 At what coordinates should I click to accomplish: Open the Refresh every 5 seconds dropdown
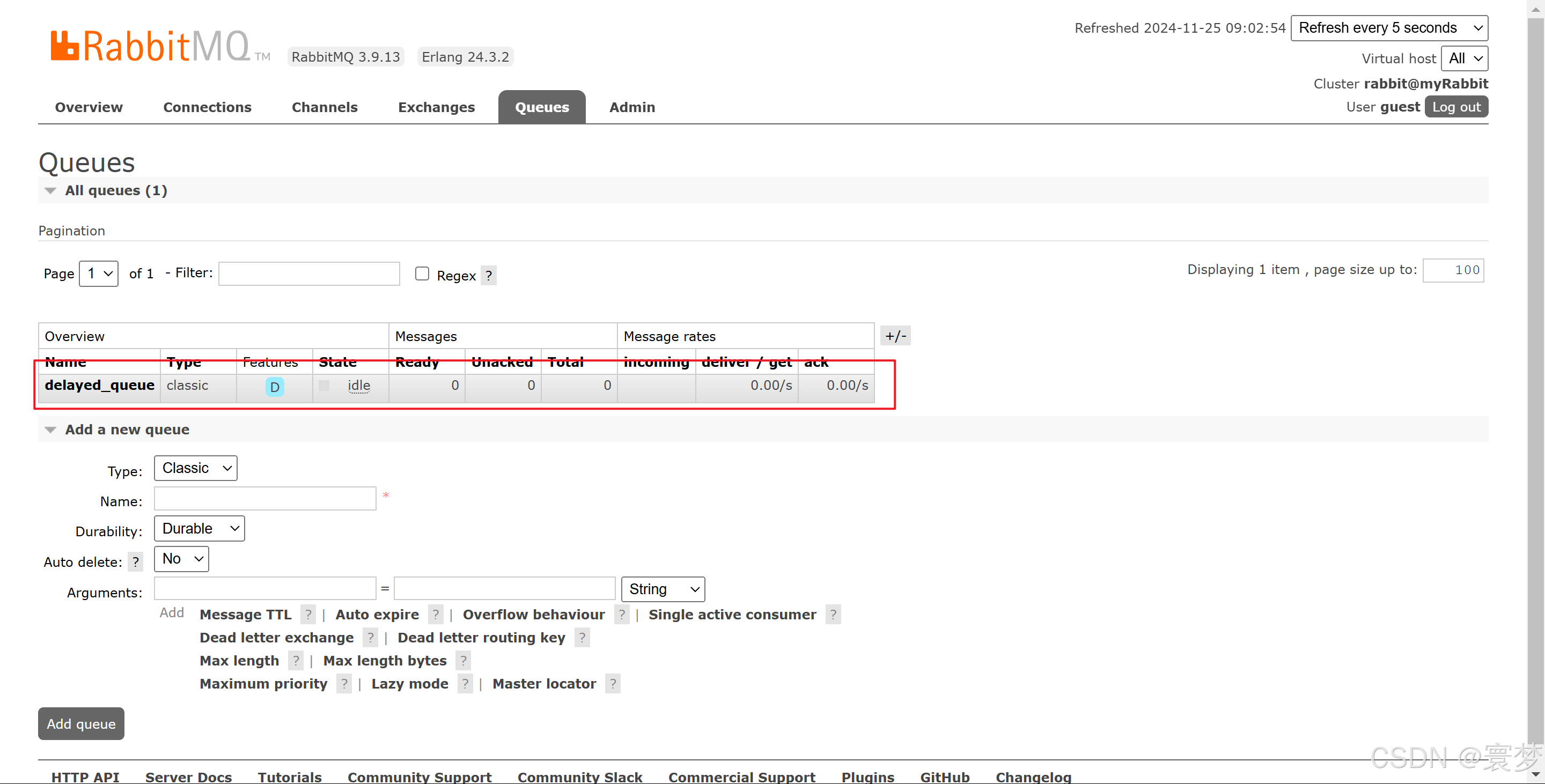pos(1388,28)
